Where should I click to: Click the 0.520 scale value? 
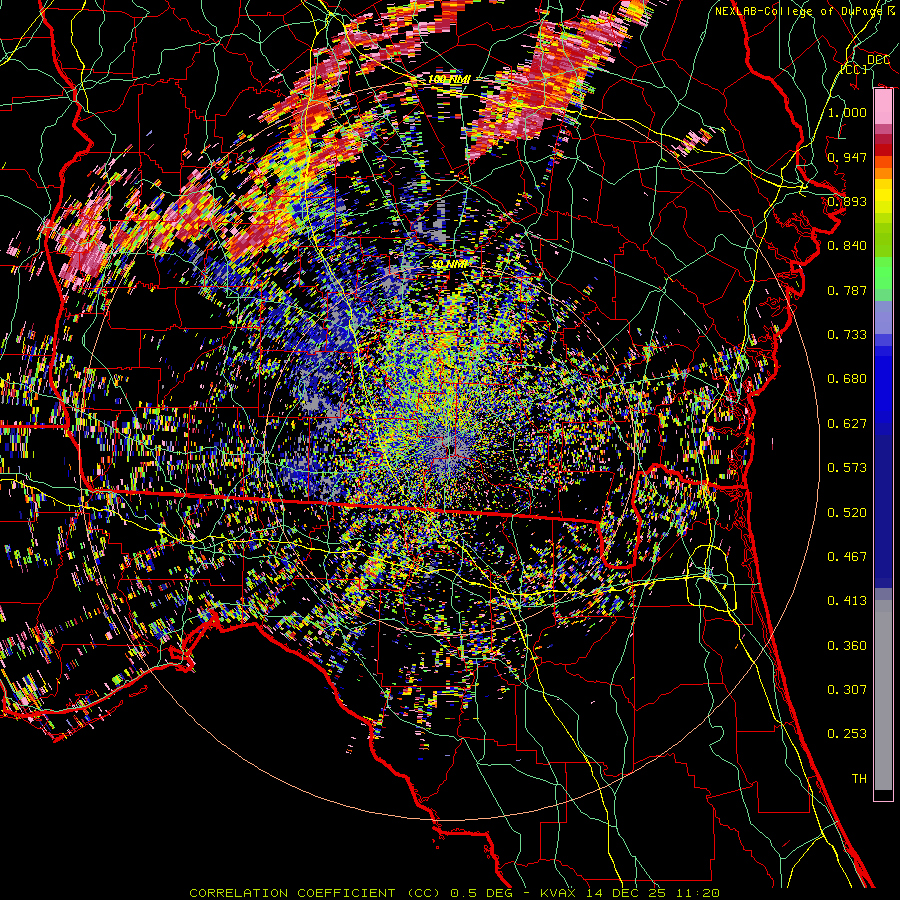(847, 513)
